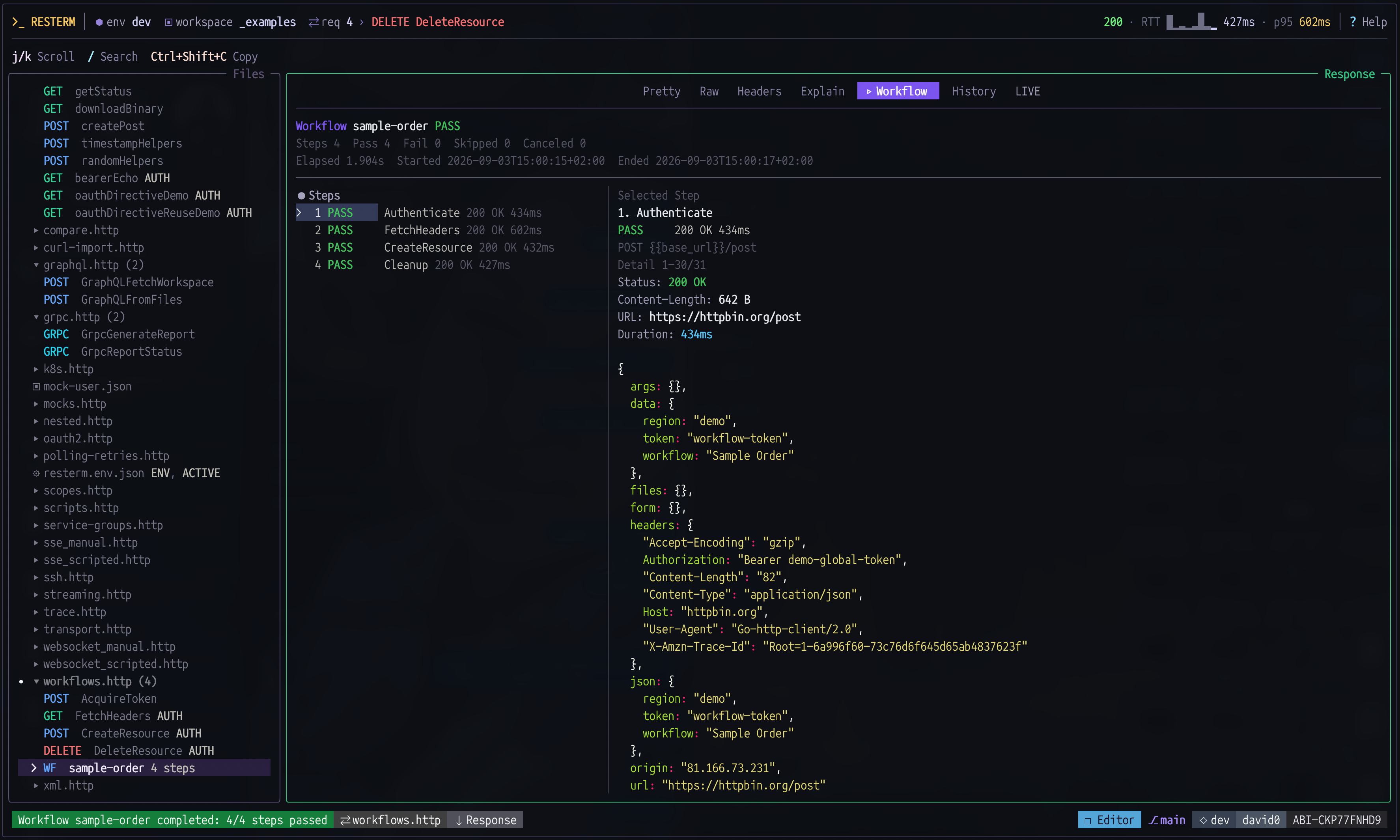Click the workflow completed status message

pyautogui.click(x=172, y=820)
